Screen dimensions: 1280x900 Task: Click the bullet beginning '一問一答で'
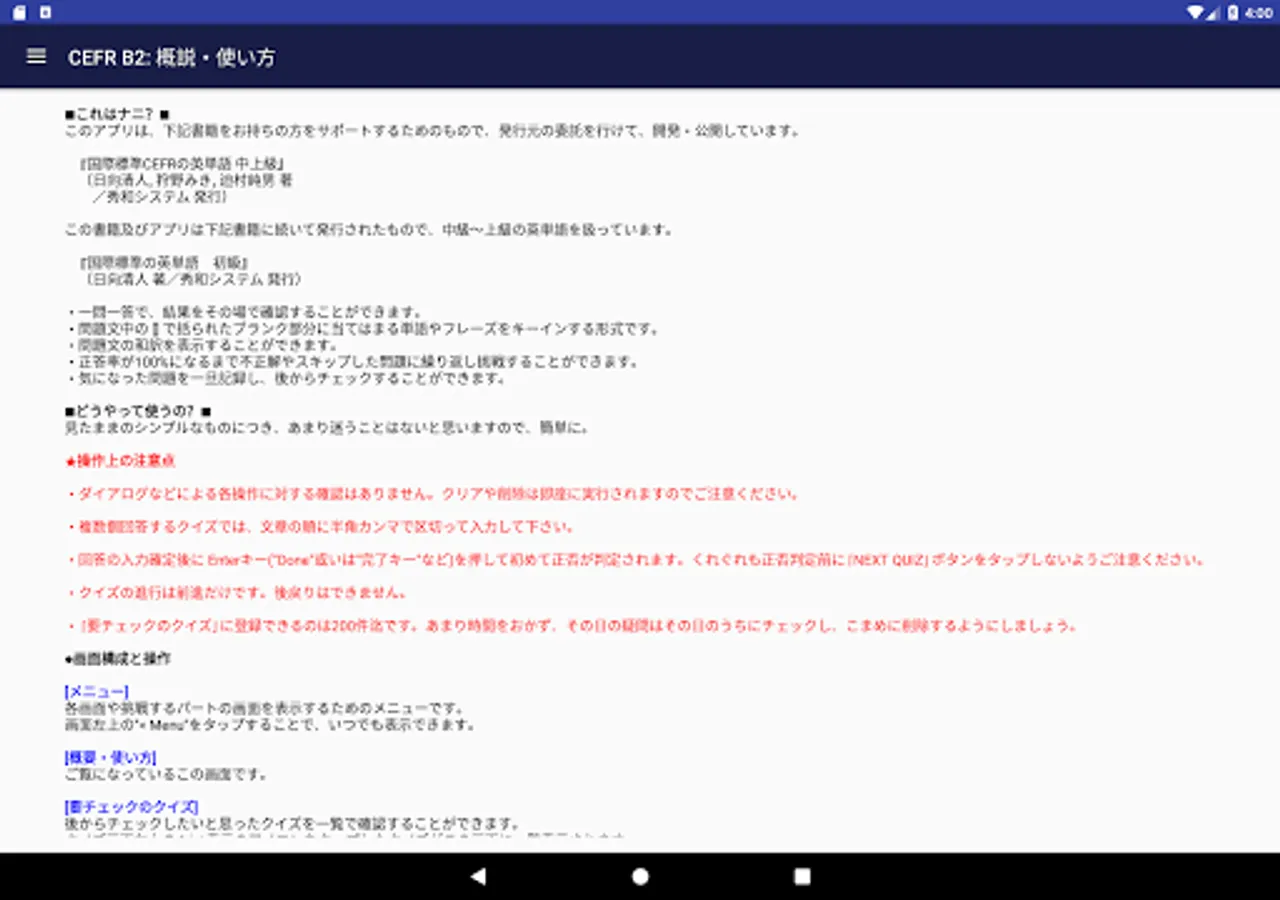point(245,312)
